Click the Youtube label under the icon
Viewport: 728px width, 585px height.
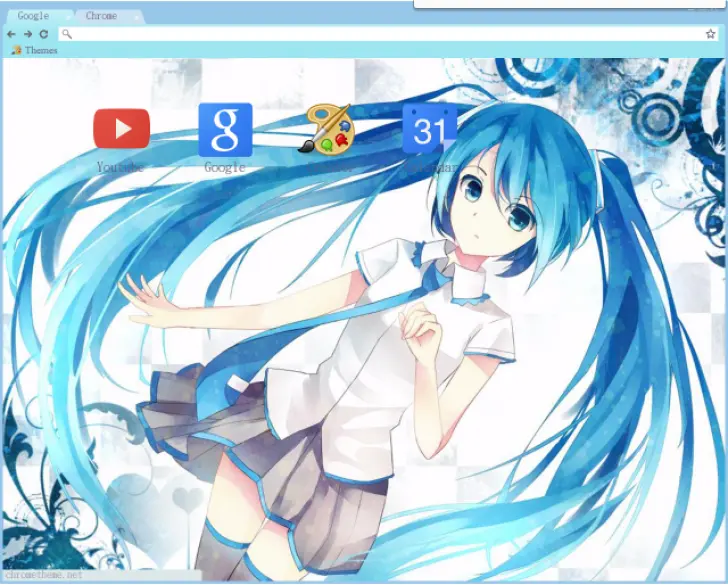pos(121,168)
